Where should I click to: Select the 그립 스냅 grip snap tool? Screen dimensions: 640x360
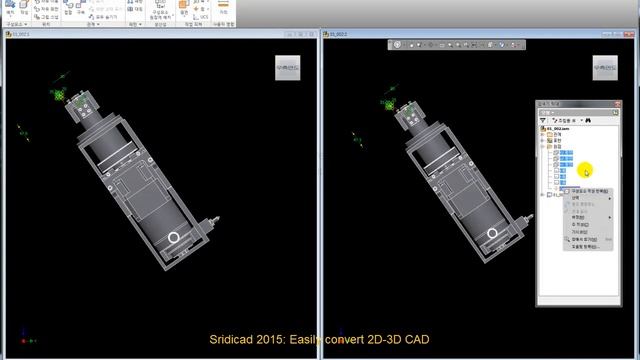[x=46, y=17]
